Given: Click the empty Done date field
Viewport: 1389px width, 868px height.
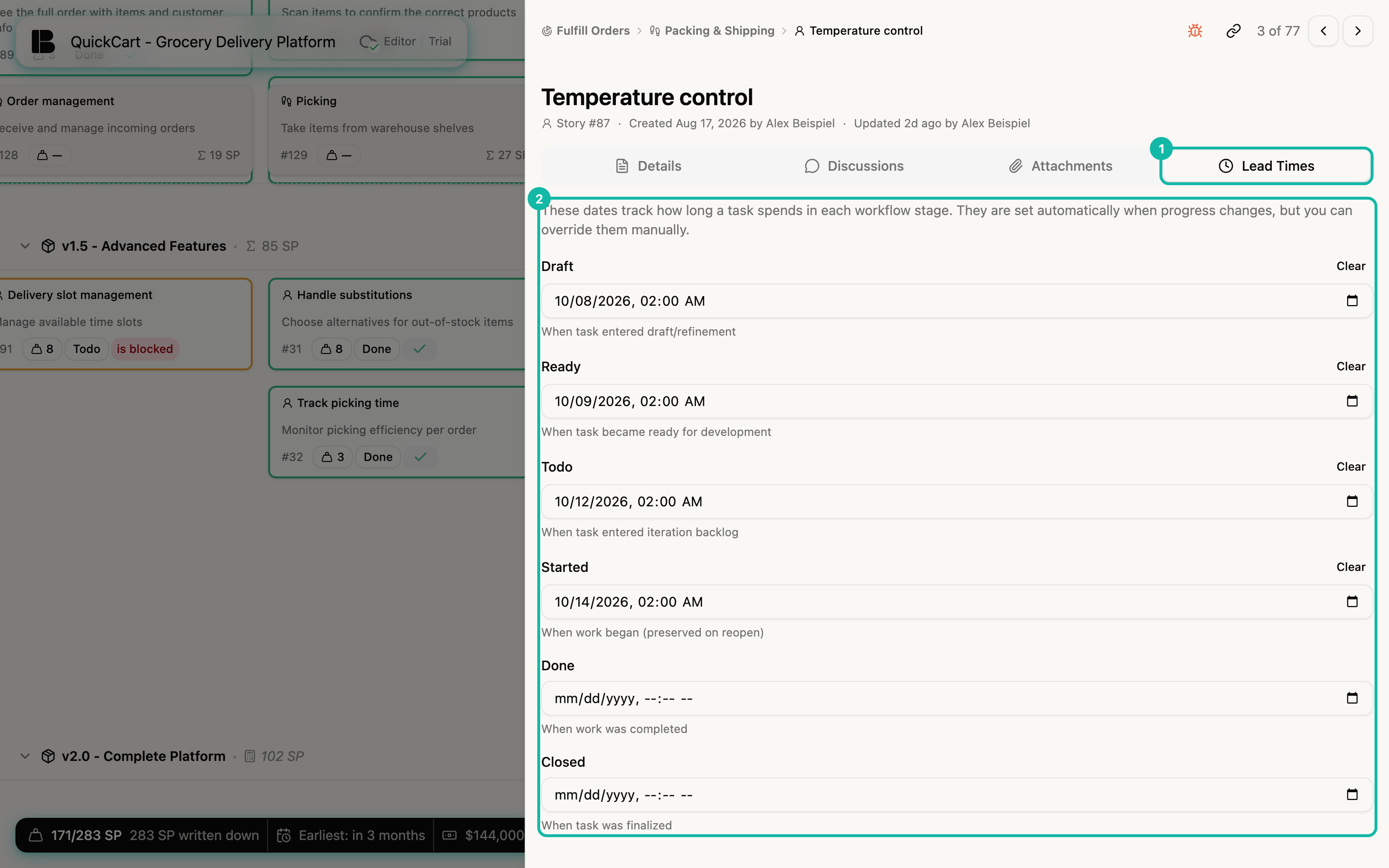Looking at the screenshot, I should [957, 698].
